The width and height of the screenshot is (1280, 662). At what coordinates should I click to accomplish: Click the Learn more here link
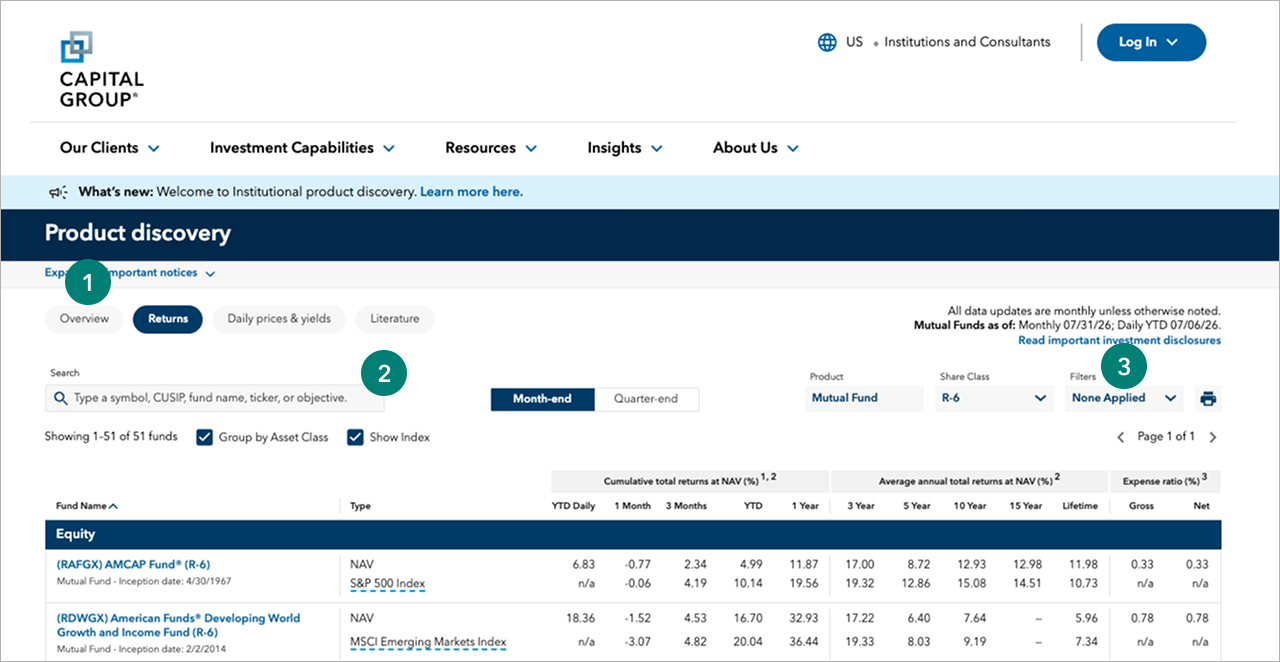click(x=471, y=192)
